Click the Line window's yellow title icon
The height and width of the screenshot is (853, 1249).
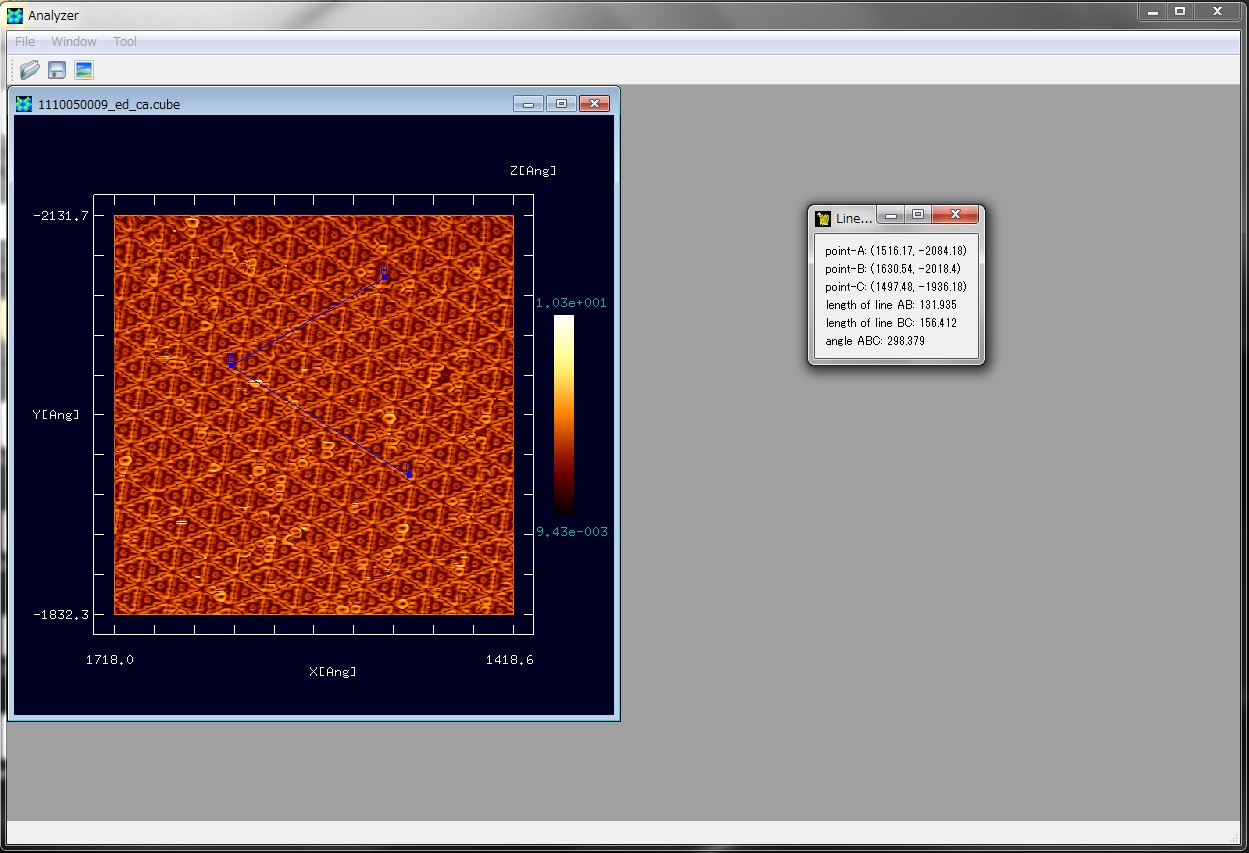click(823, 218)
